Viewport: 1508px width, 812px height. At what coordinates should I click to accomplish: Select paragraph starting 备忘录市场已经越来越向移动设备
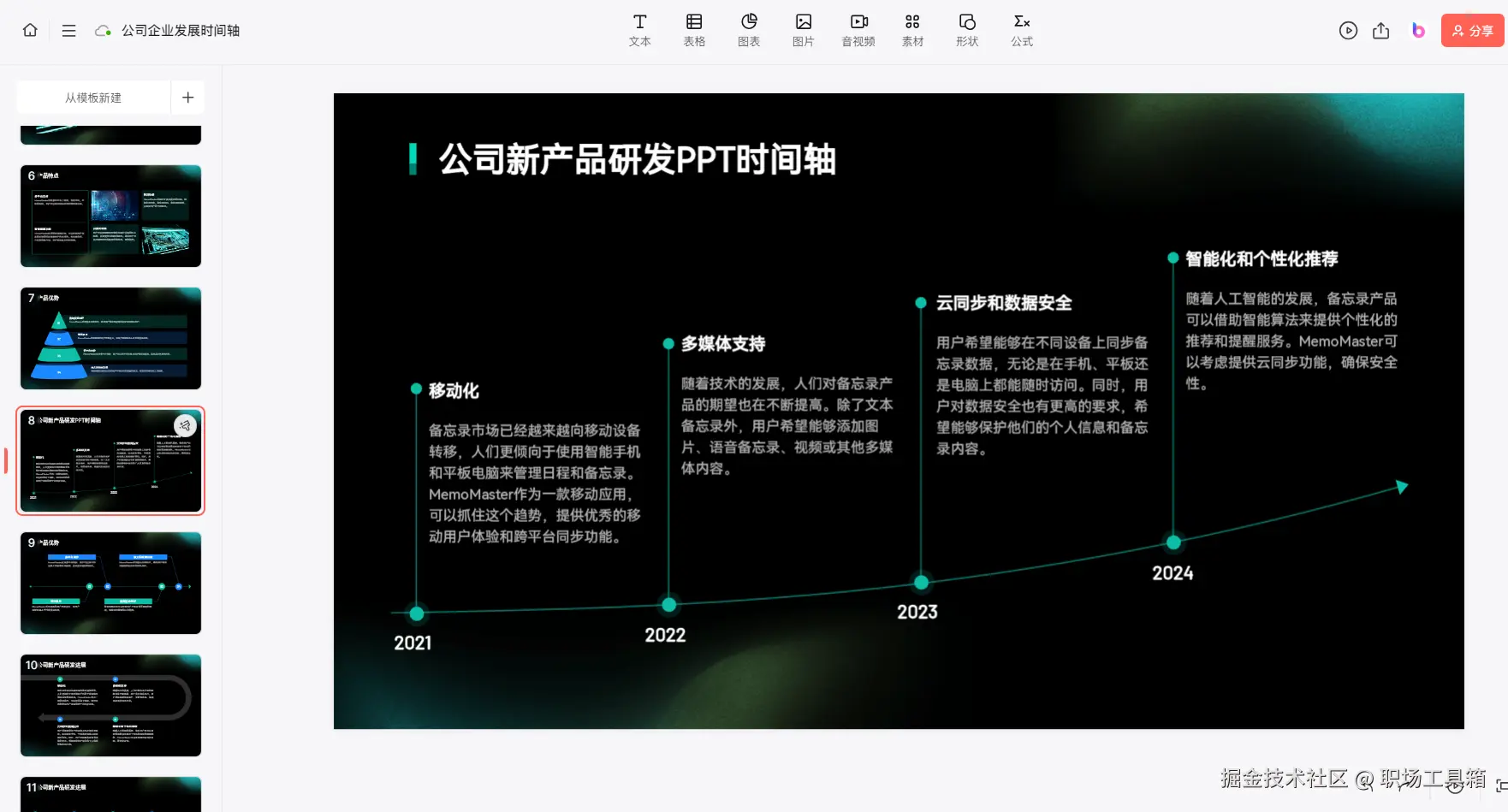click(x=535, y=483)
